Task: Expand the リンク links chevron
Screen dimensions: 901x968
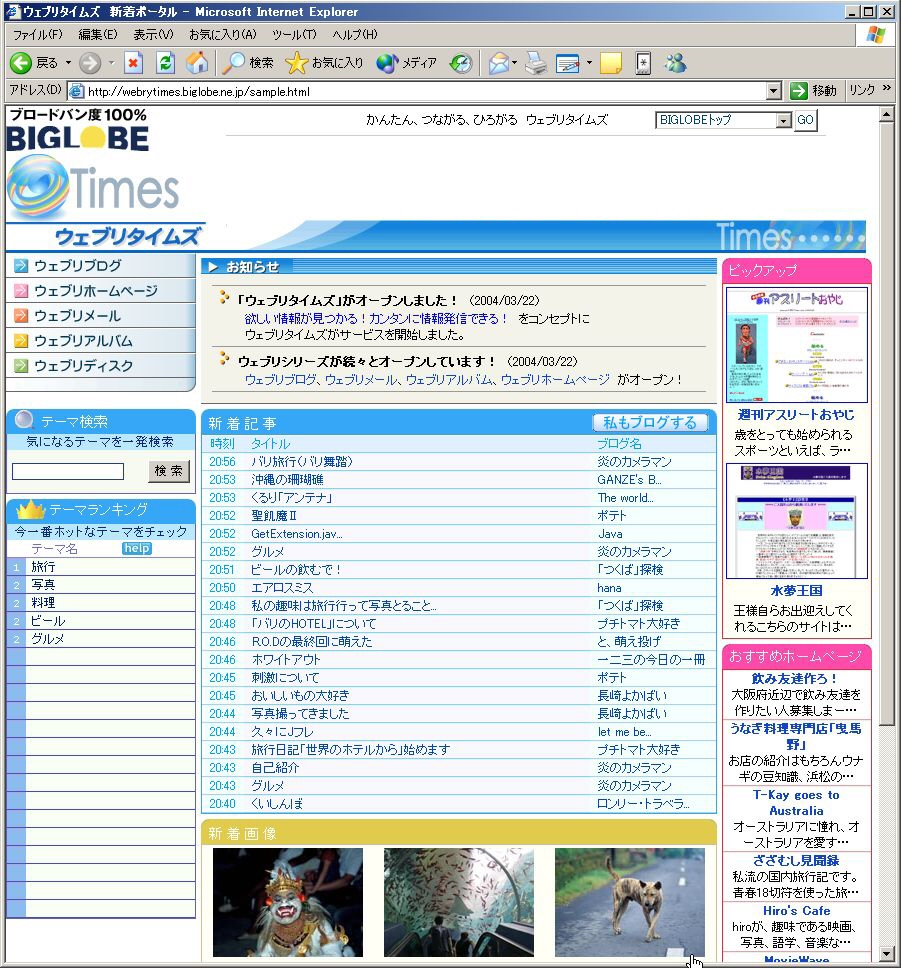Action: tap(887, 89)
